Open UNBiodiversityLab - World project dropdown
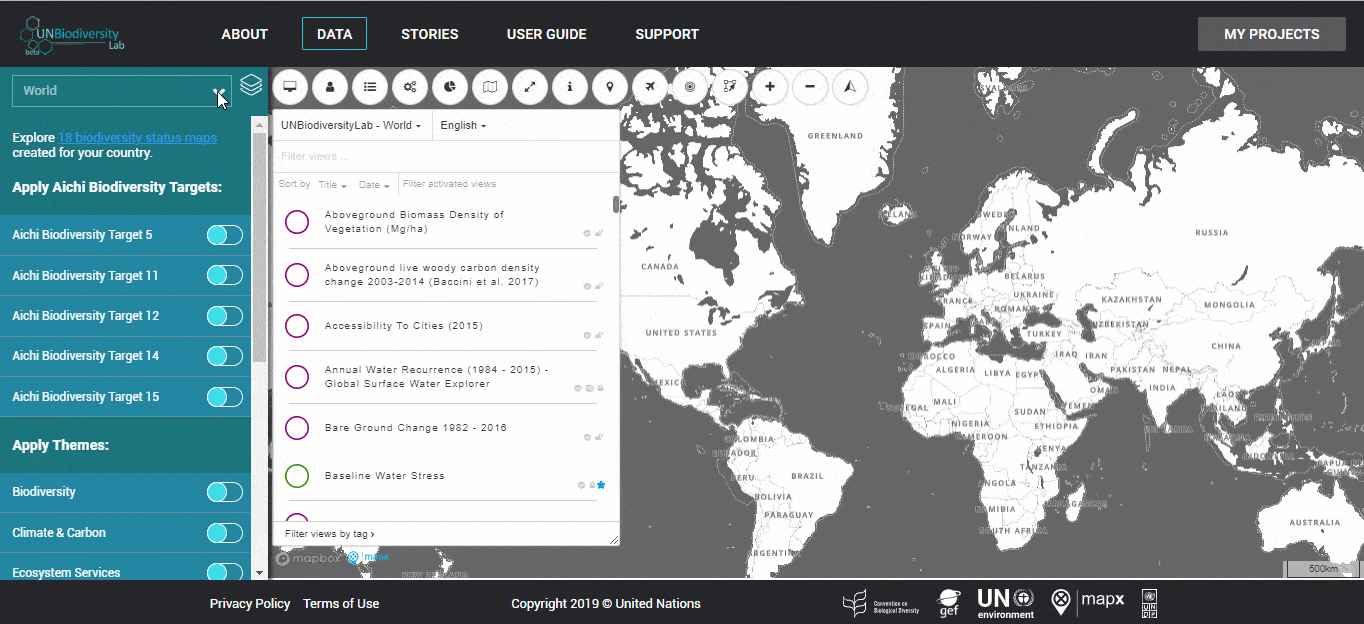1364x624 pixels. (351, 125)
